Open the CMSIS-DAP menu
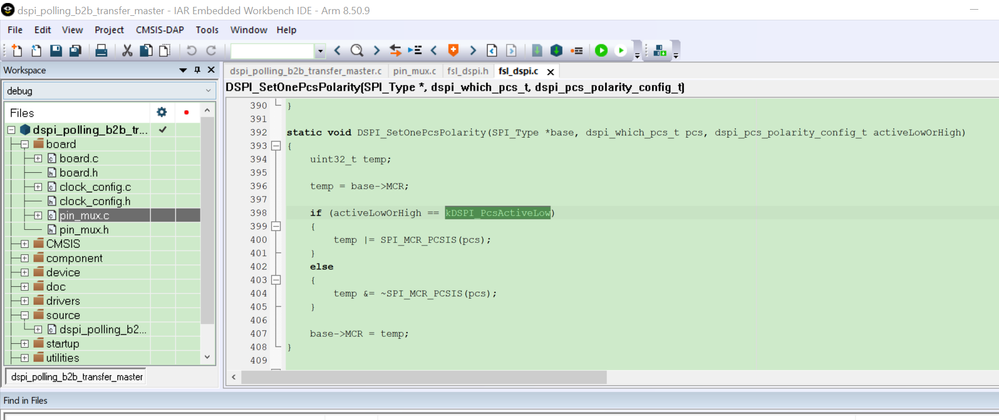The width and height of the screenshot is (999, 420). click(x=160, y=30)
